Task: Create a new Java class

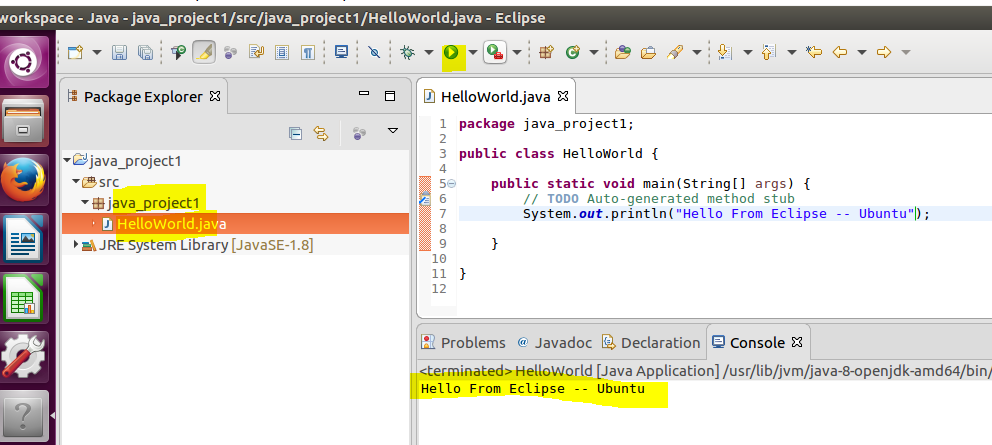Action: pos(573,53)
